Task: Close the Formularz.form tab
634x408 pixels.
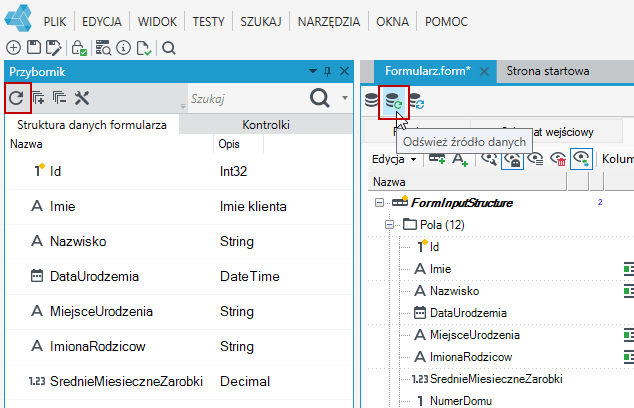Action: pyautogui.click(x=484, y=72)
